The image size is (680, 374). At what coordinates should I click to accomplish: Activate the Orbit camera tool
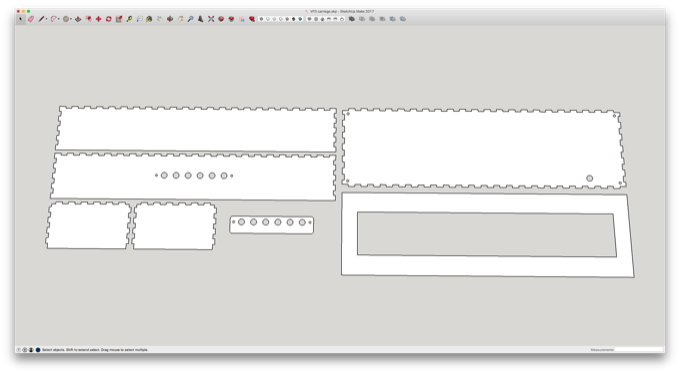(170, 19)
